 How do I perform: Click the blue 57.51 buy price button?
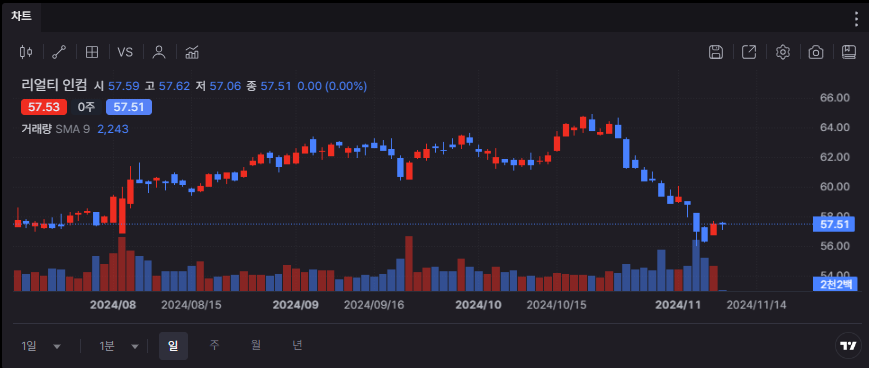(x=129, y=108)
